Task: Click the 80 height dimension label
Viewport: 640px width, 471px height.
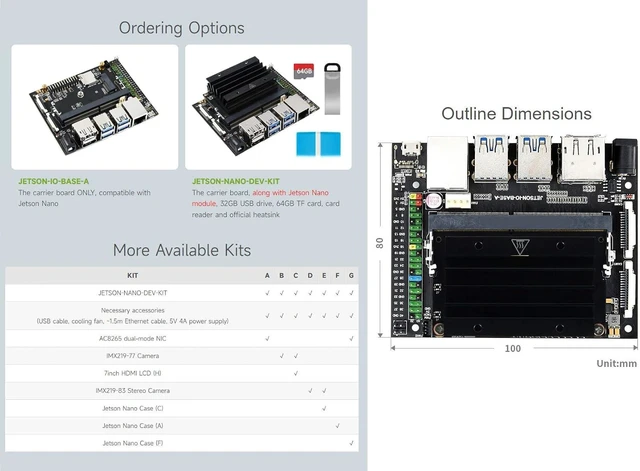Action: (380, 243)
